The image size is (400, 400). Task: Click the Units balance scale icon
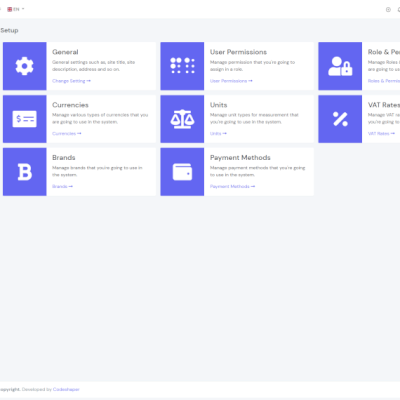click(182, 119)
